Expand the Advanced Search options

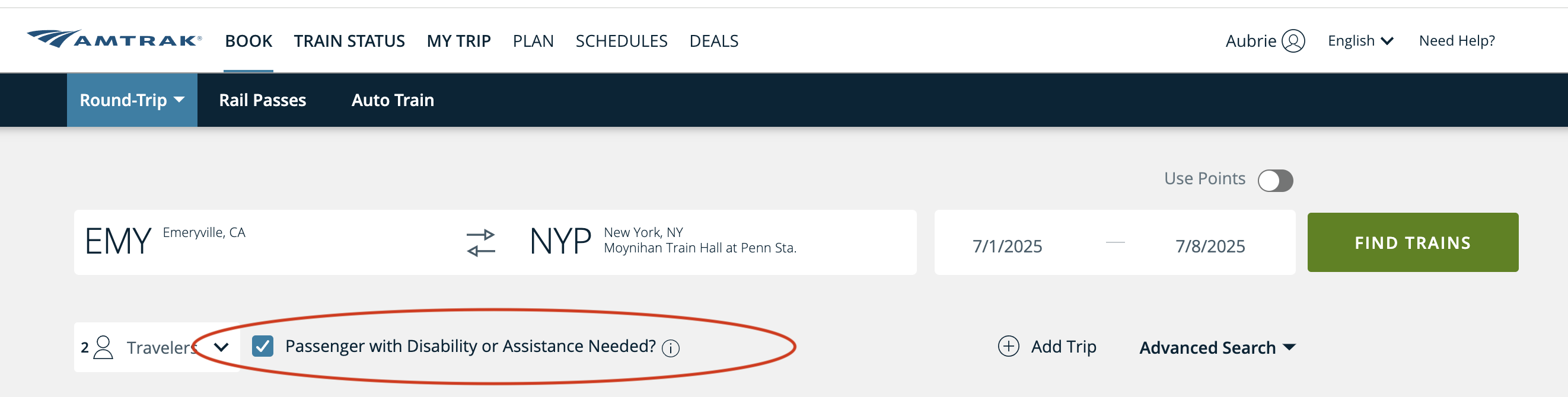(x=1218, y=347)
